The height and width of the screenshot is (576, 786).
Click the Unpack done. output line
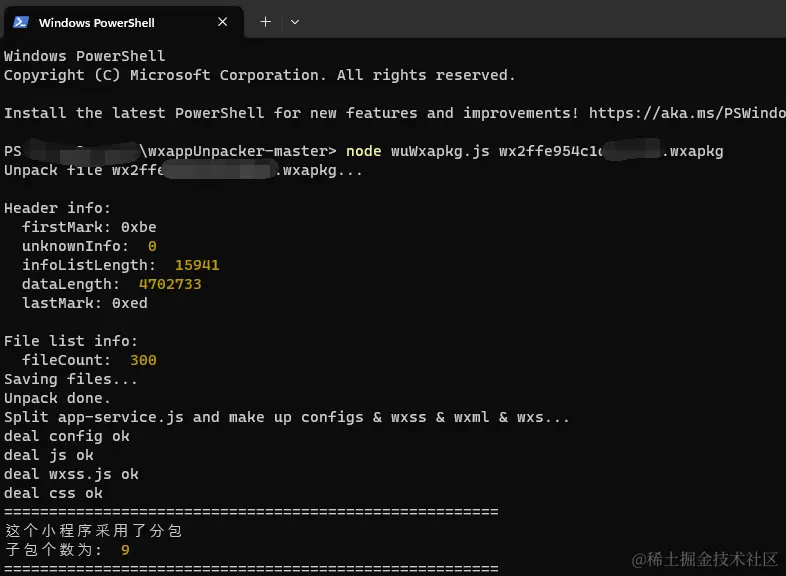click(x=57, y=398)
